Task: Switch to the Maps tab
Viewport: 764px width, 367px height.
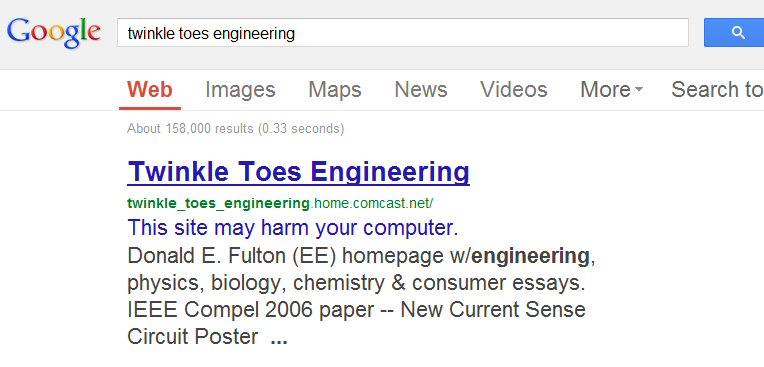Action: coord(335,90)
